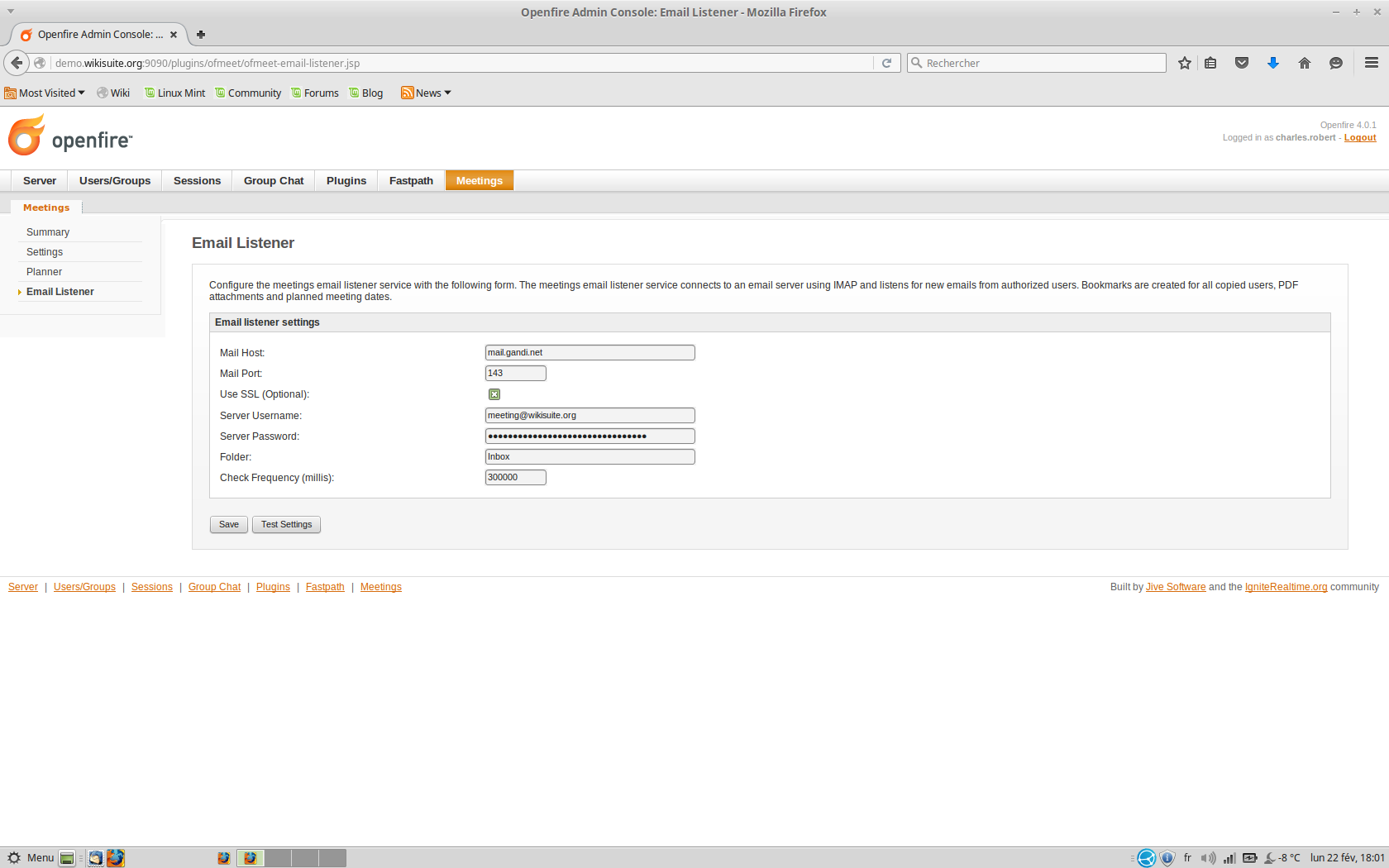Click the volume icon in the system tray
Screen dimensions: 1389x868
1208,858
